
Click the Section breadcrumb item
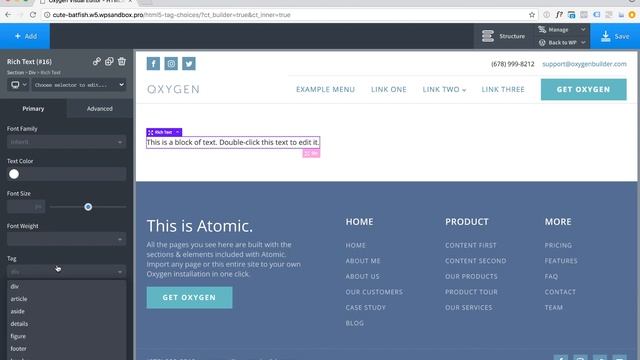coord(15,73)
